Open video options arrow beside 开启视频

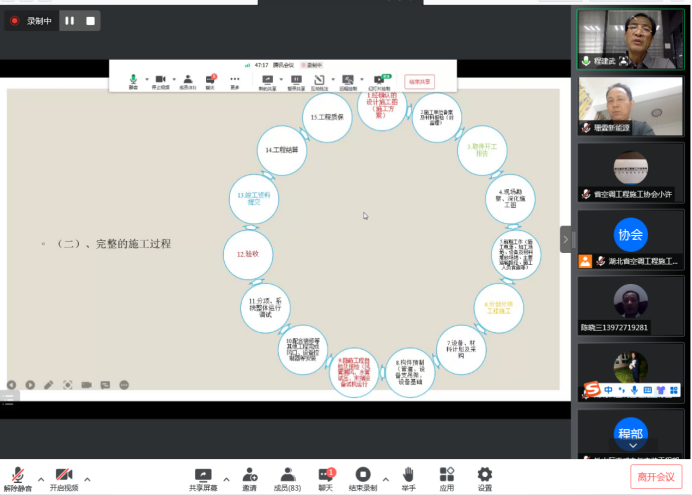pos(87,479)
